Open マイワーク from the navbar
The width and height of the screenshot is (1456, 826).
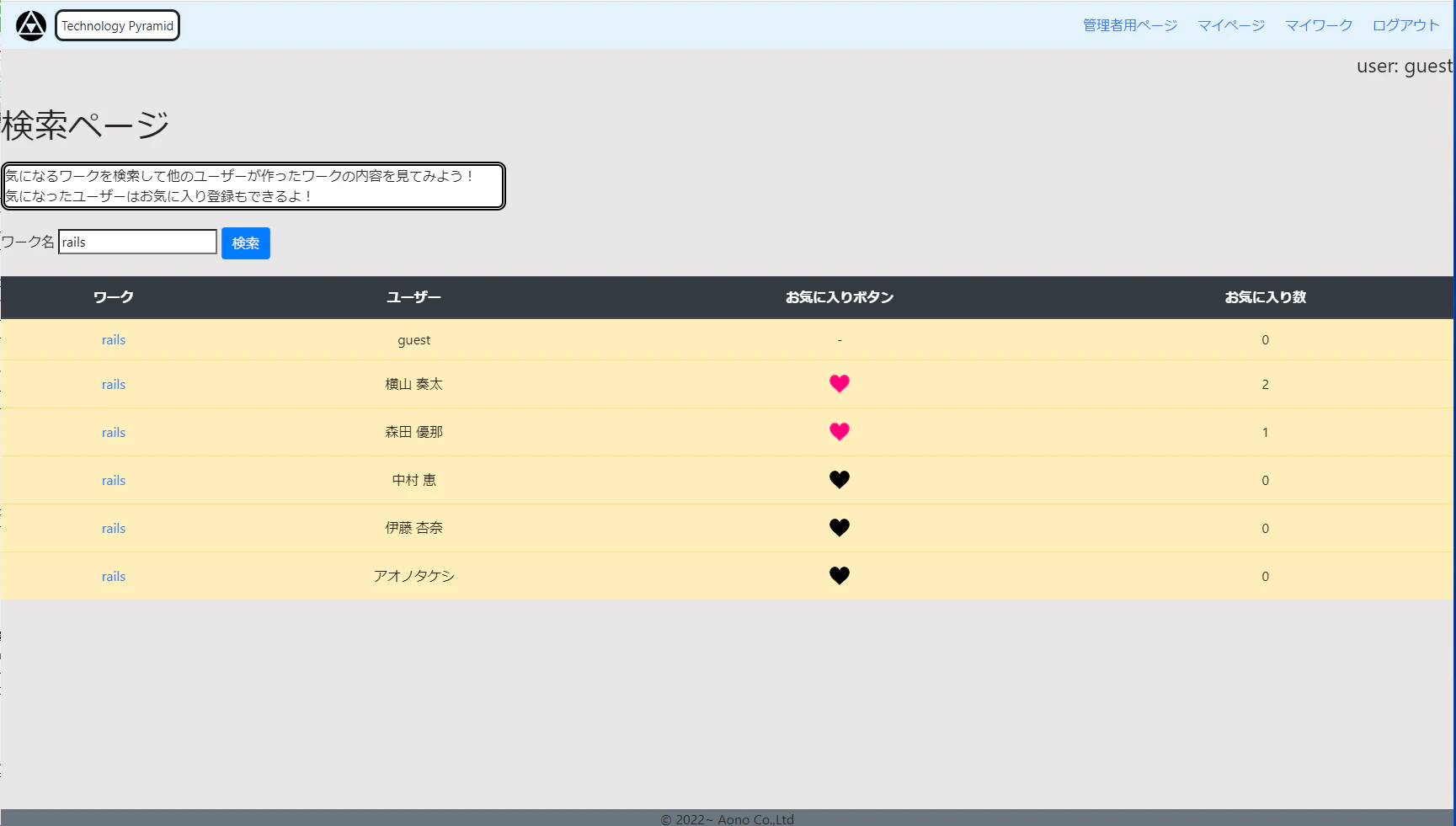(x=1319, y=25)
